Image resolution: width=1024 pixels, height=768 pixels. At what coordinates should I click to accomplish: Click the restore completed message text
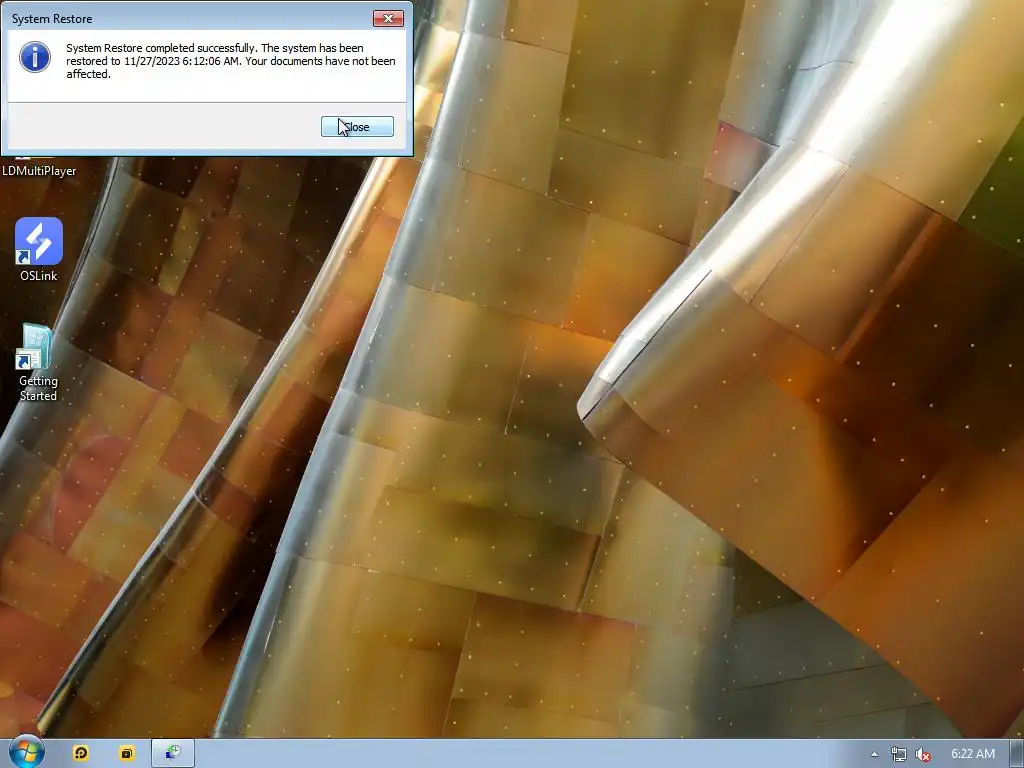click(231, 61)
